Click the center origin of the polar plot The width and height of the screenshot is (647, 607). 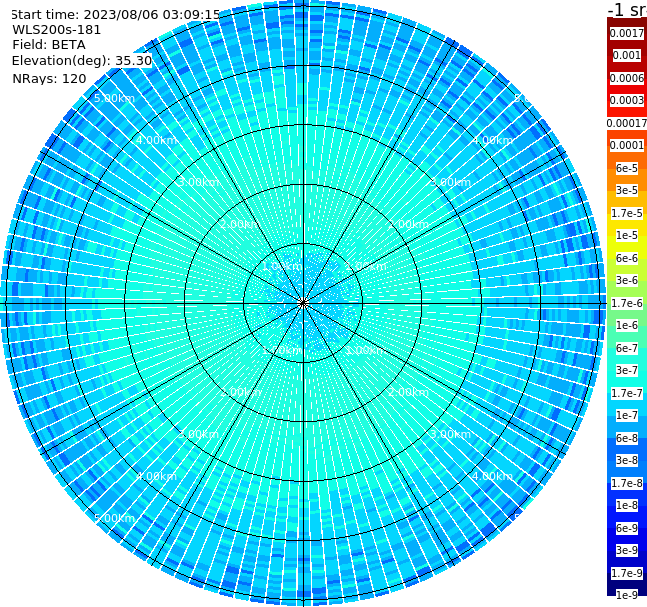[x=303, y=303]
